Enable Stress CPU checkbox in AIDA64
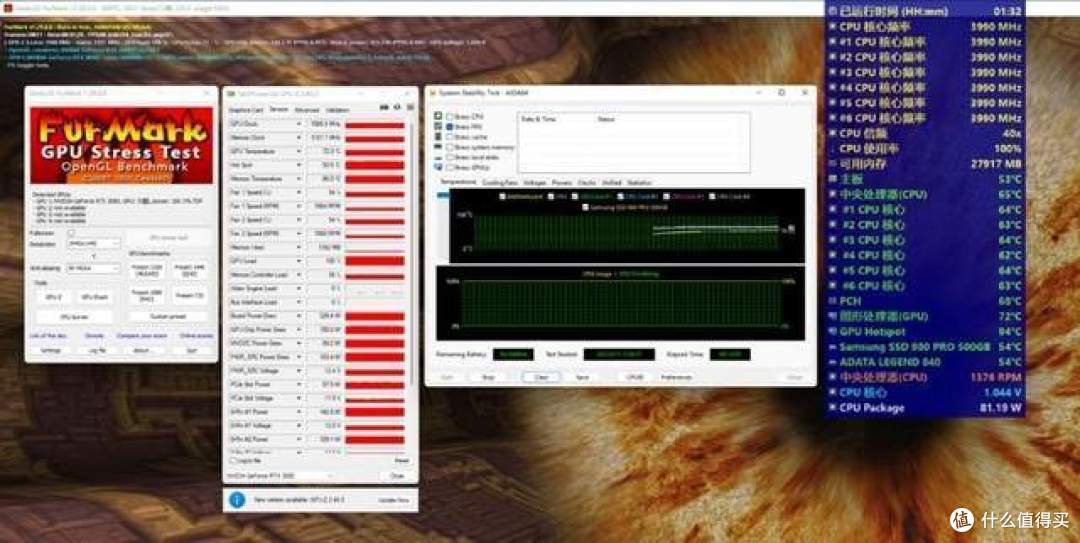 point(450,116)
